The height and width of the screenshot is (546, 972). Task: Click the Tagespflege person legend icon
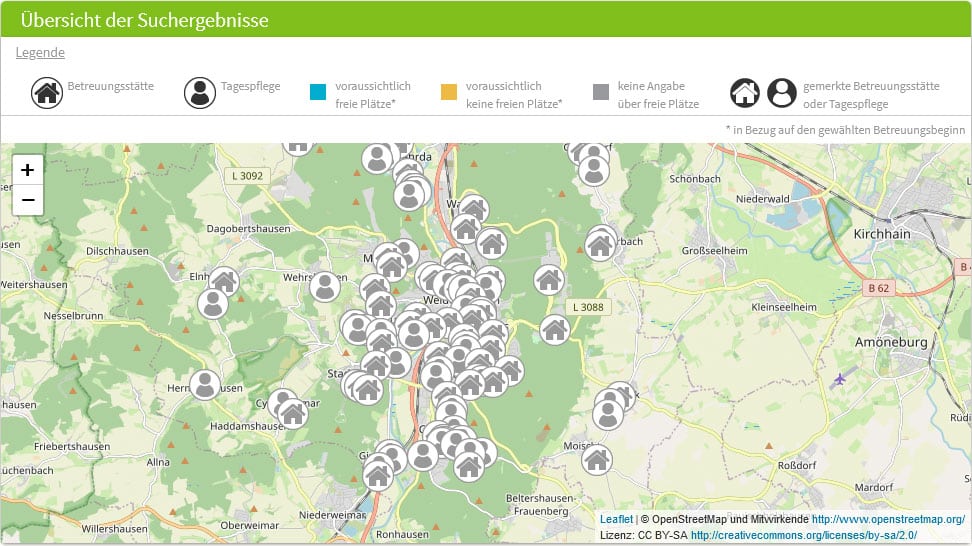coord(200,93)
